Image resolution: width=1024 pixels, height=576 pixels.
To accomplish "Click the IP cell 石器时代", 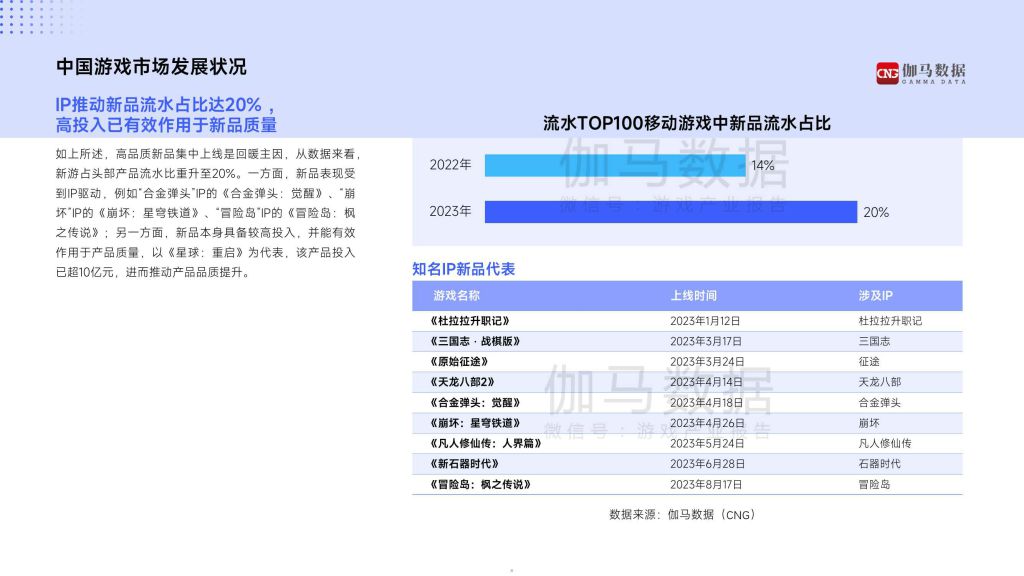I will [x=880, y=464].
